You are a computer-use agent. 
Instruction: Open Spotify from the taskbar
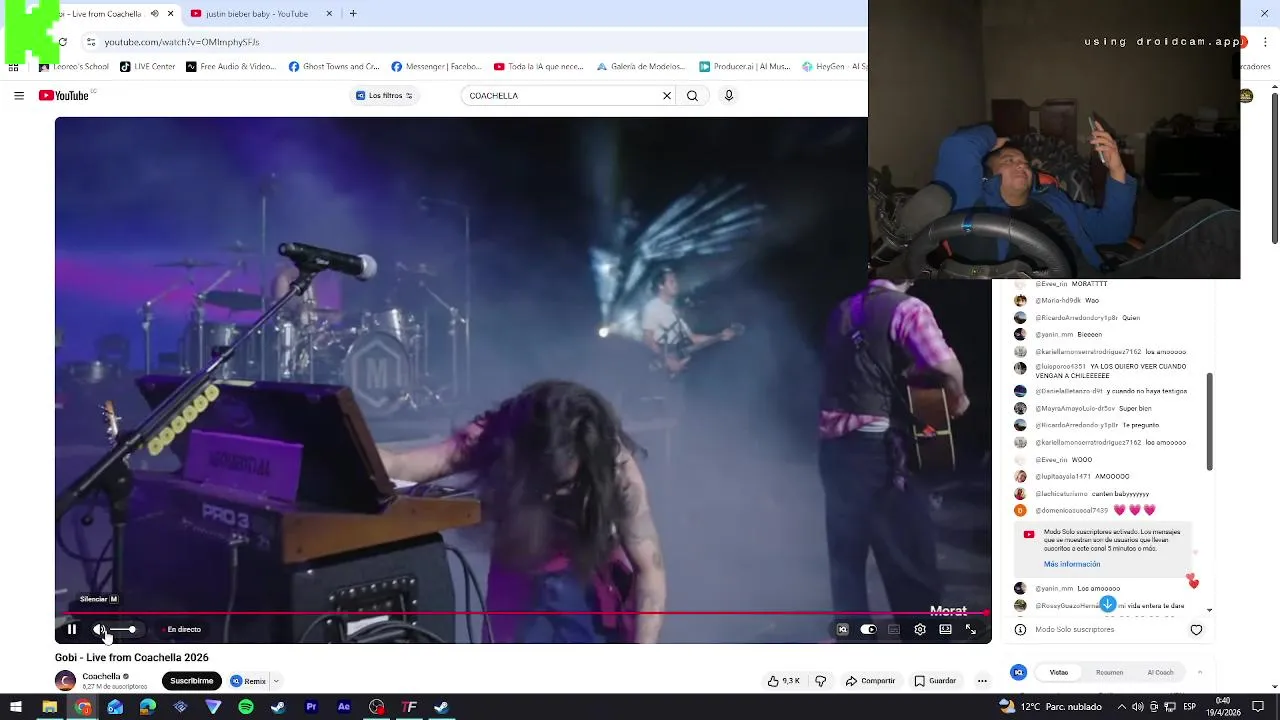(x=246, y=707)
